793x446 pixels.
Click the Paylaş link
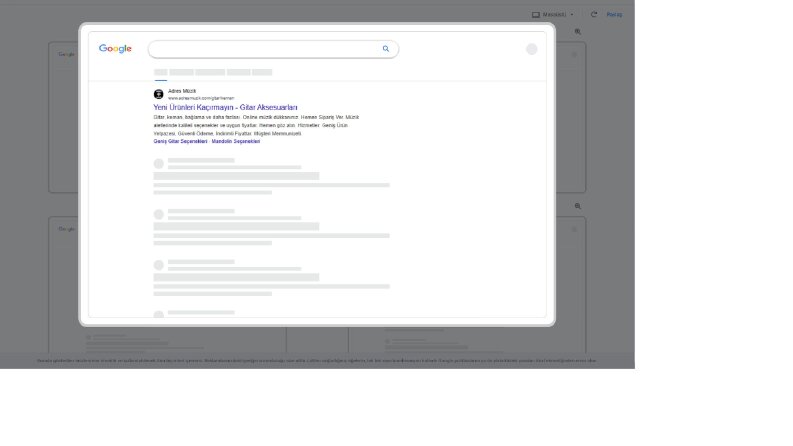pos(614,15)
